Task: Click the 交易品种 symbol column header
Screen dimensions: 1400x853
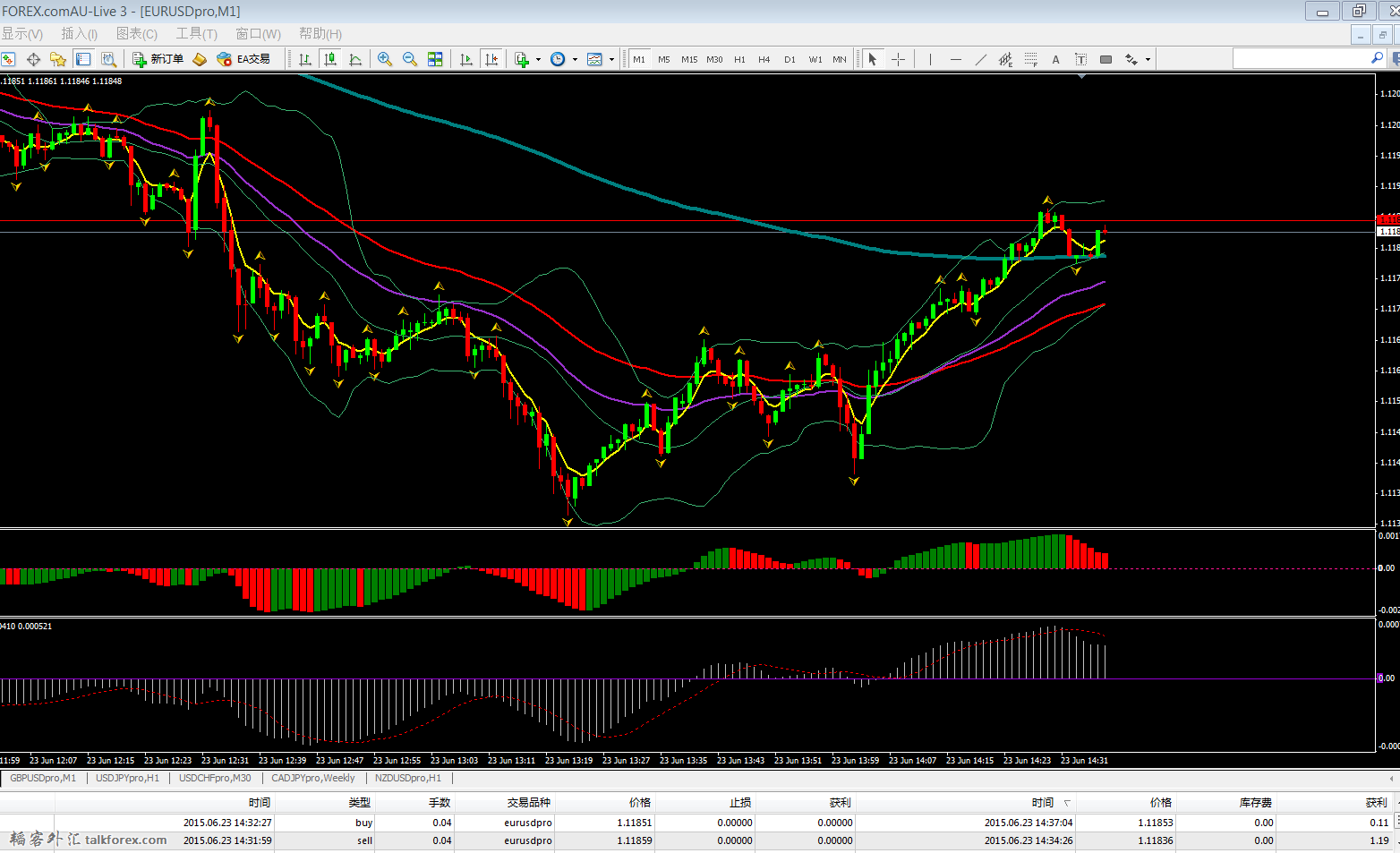Action: [x=529, y=803]
